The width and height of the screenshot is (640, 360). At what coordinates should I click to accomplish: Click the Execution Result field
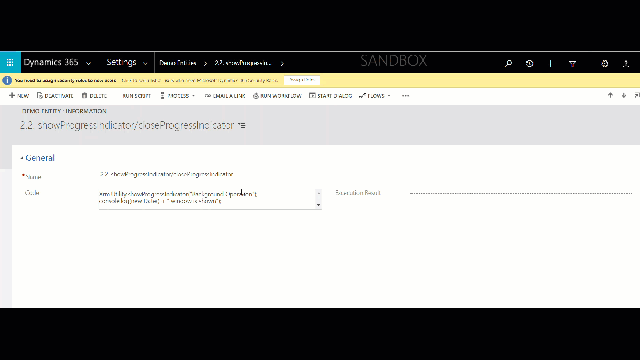point(521,193)
